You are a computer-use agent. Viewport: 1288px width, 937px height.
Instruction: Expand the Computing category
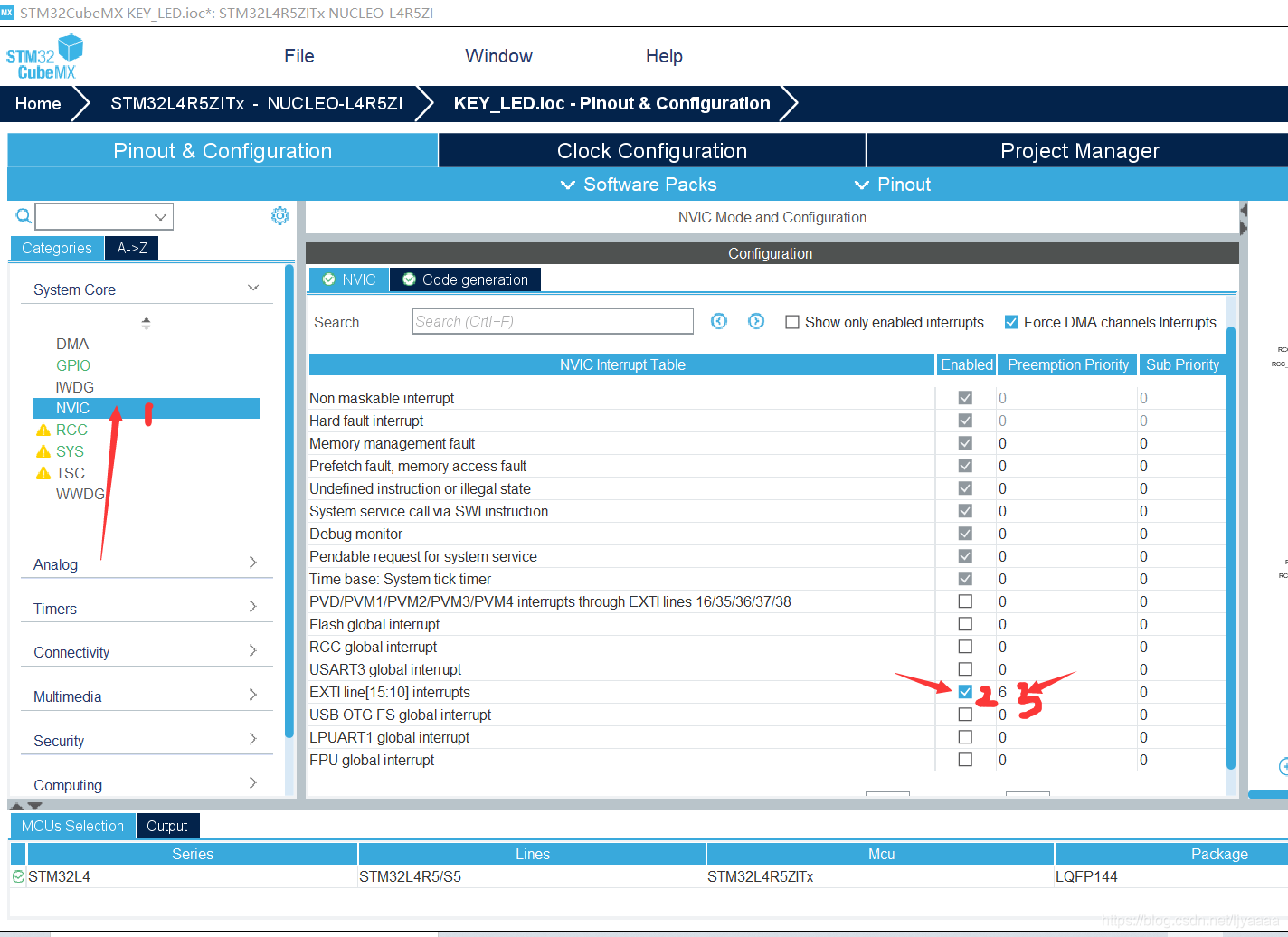point(253,783)
